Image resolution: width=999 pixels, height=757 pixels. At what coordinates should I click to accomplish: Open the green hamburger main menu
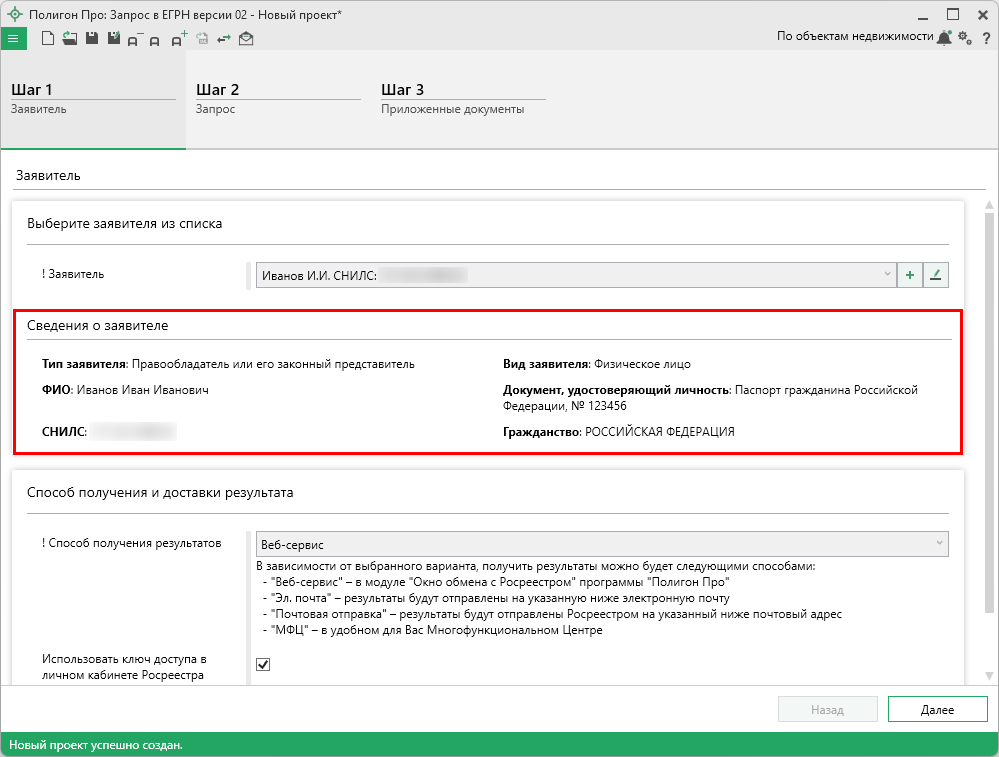click(x=13, y=39)
